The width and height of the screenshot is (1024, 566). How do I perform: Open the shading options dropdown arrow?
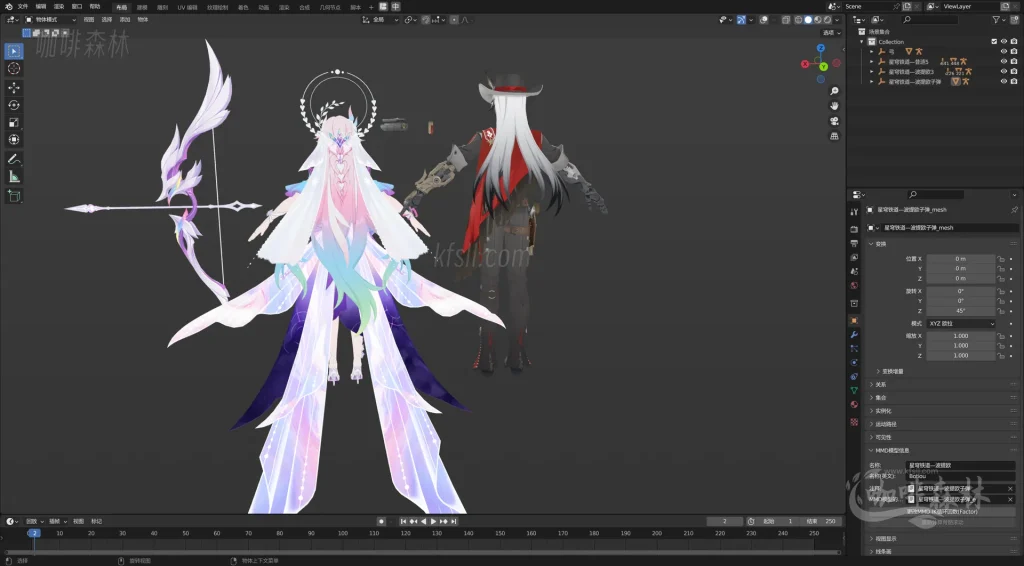click(837, 20)
